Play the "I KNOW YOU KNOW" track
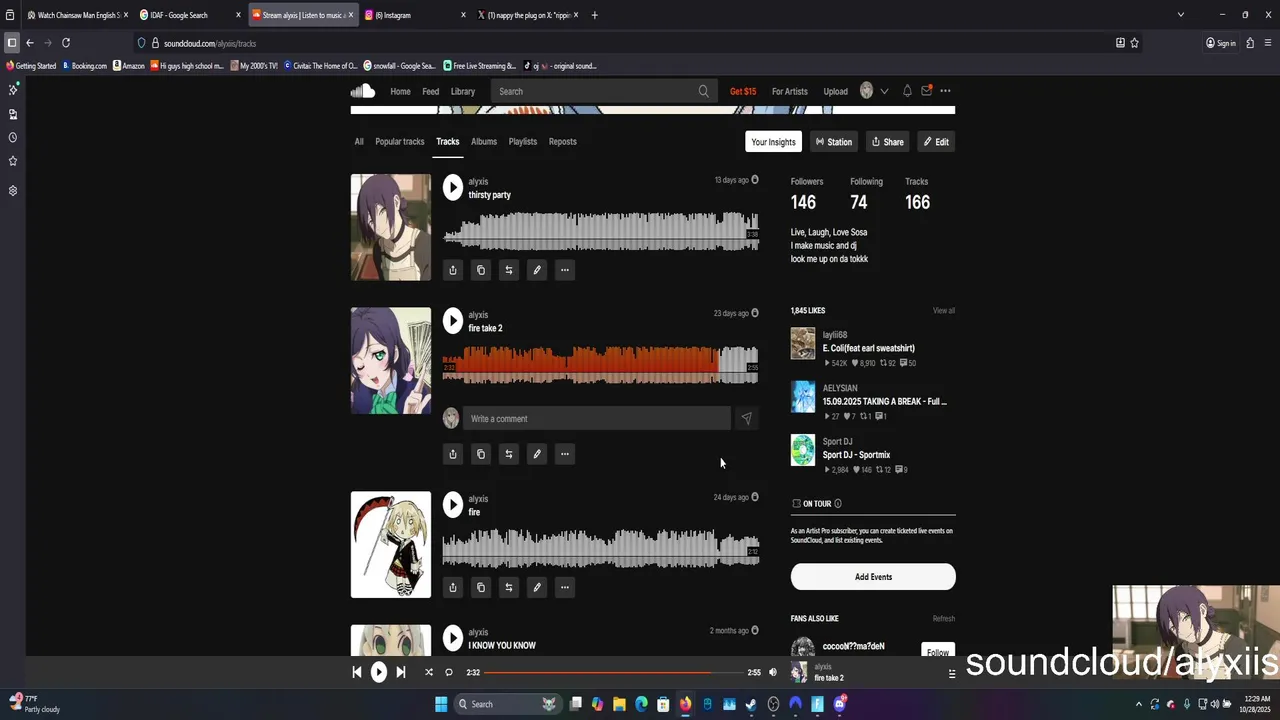The height and width of the screenshot is (720, 1280). (x=453, y=637)
